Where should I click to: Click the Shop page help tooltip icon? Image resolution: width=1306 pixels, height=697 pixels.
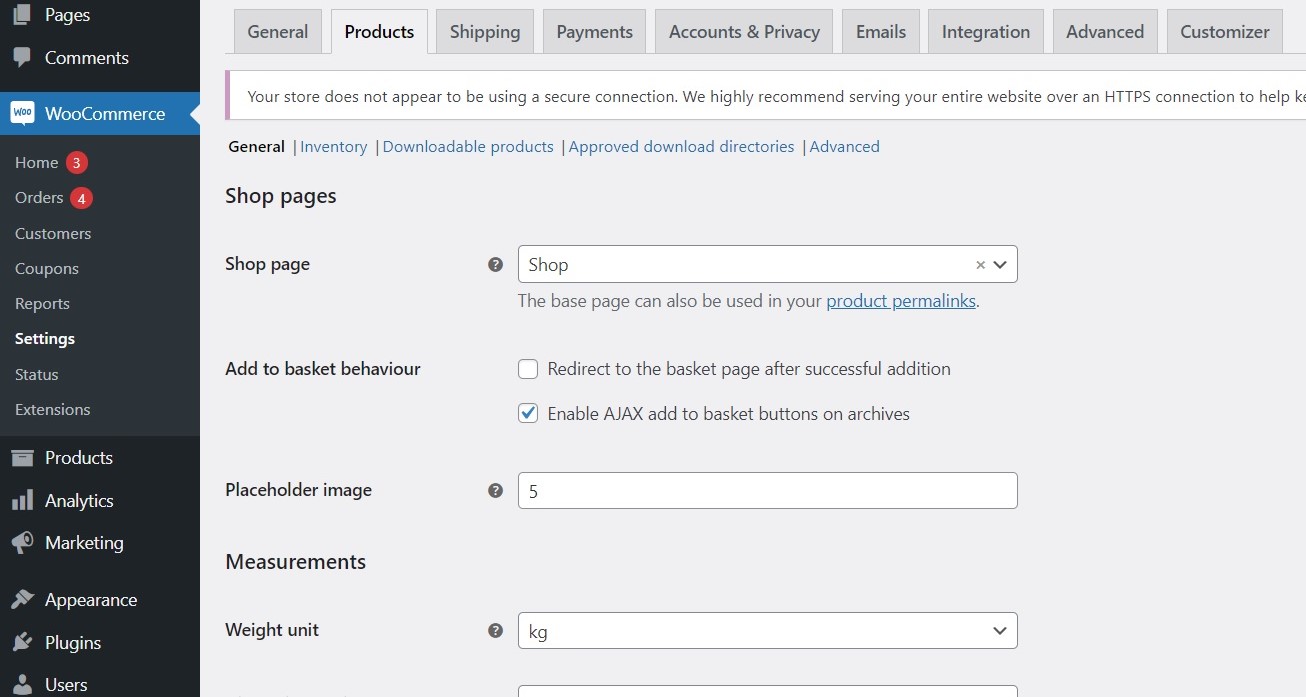[x=495, y=265]
